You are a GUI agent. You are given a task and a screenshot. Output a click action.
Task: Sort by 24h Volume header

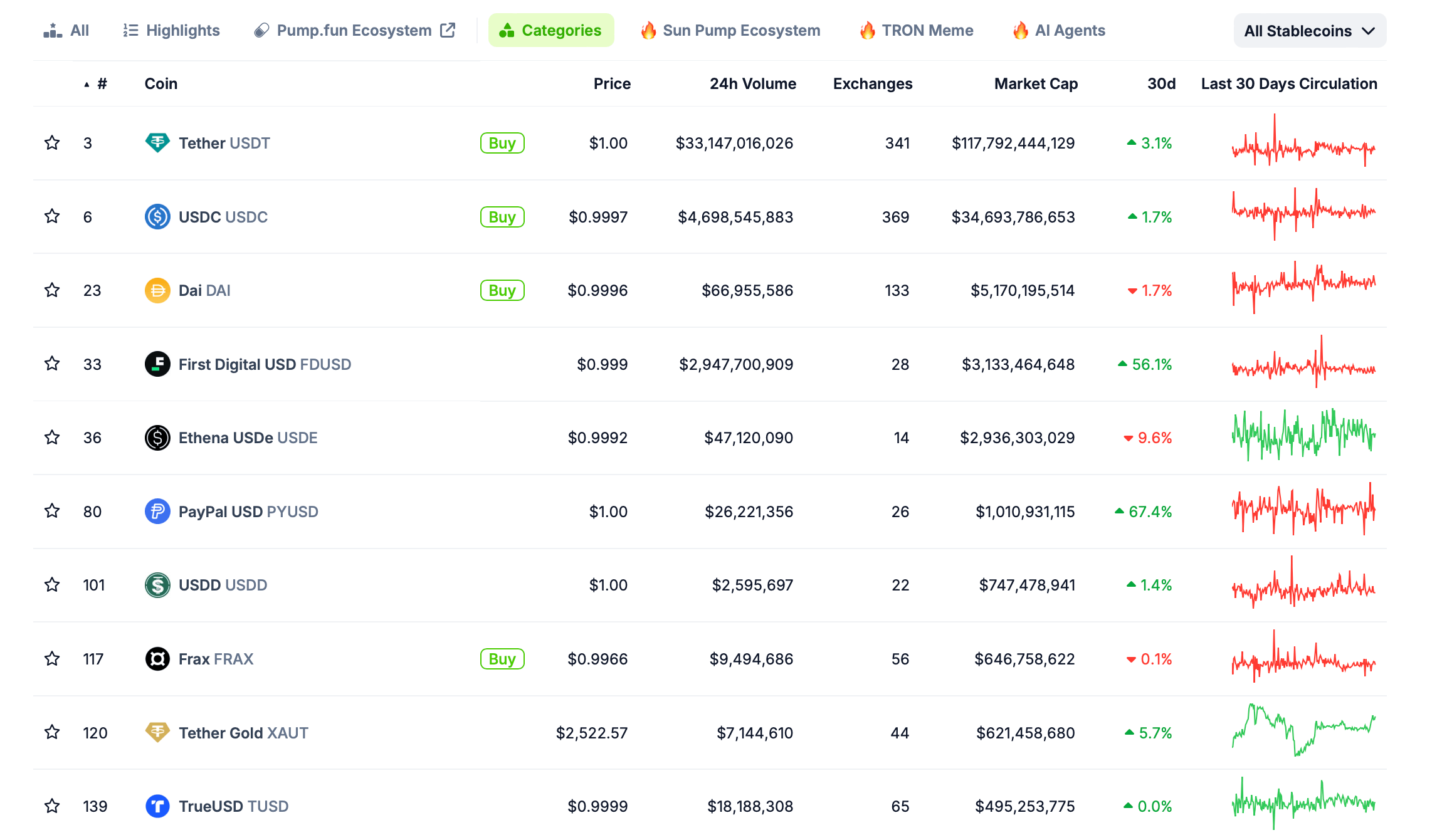pos(752,84)
